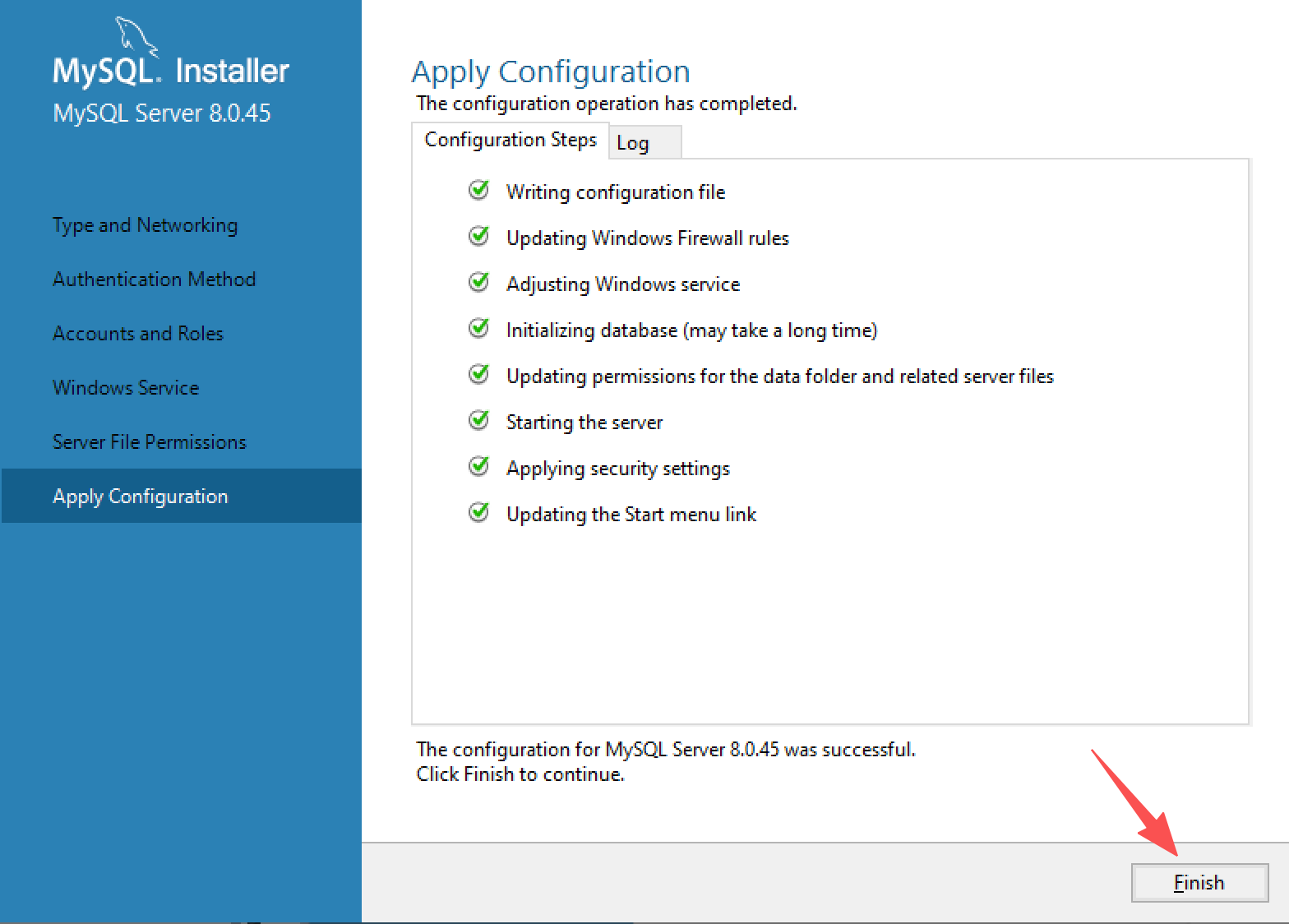Click green check beside Starting the server

click(478, 421)
